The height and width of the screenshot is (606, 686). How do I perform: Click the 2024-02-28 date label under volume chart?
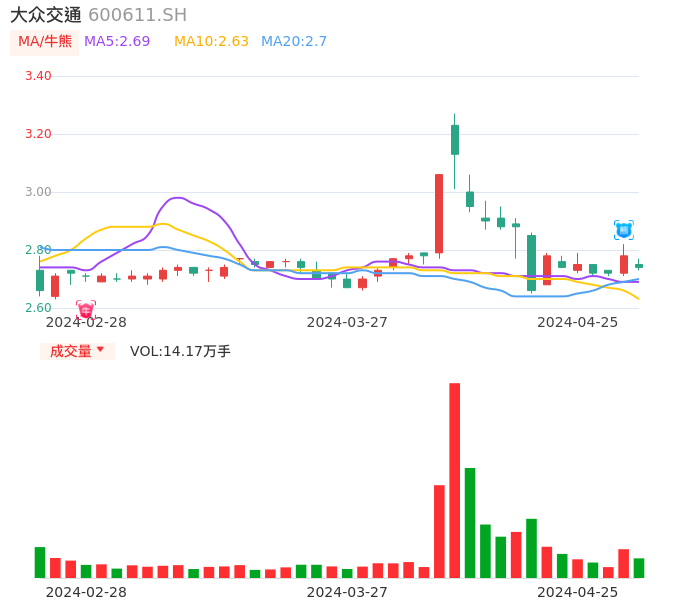(x=86, y=592)
